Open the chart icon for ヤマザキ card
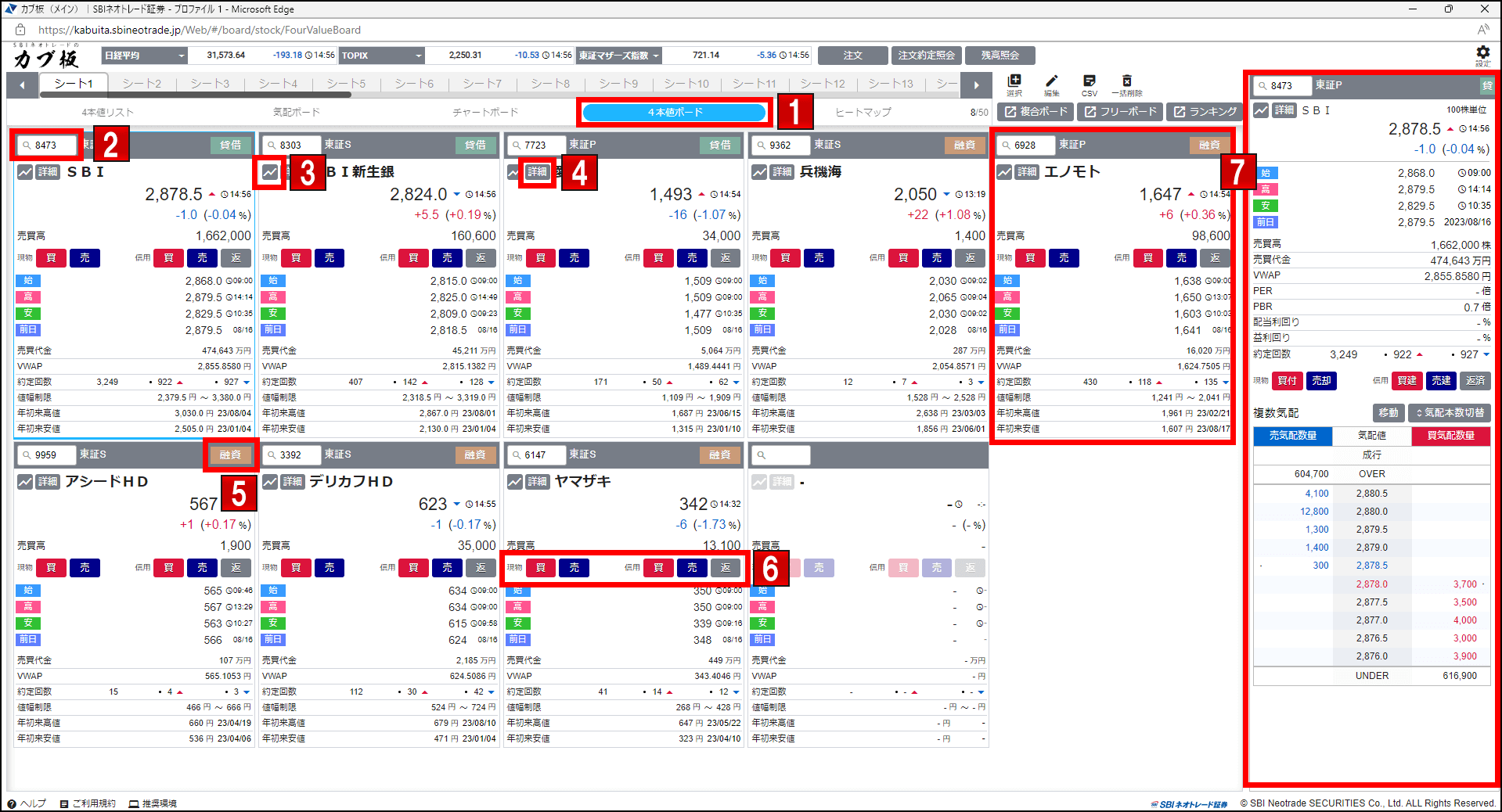Image resolution: width=1502 pixels, height=812 pixels. (x=515, y=482)
